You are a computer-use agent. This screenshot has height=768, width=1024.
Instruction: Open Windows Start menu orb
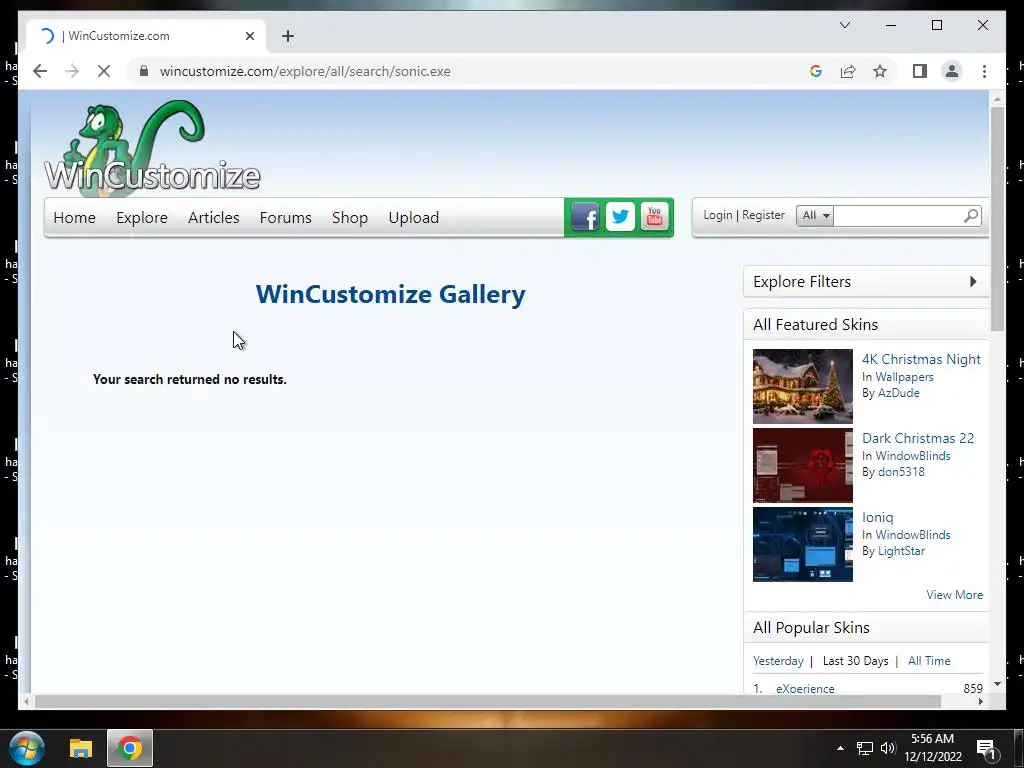tap(27, 748)
